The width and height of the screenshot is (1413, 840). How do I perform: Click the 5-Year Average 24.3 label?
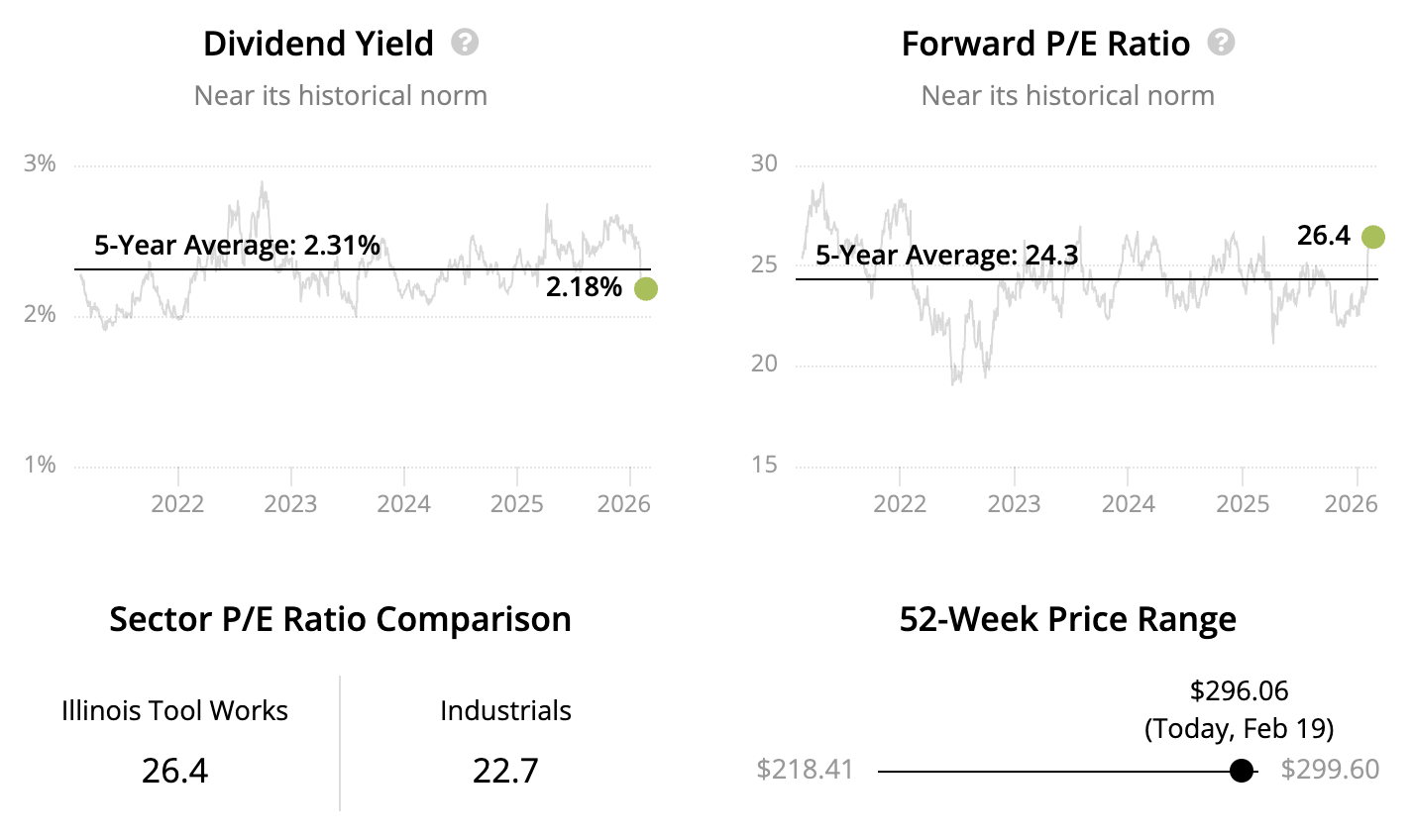pyautogui.click(x=946, y=255)
